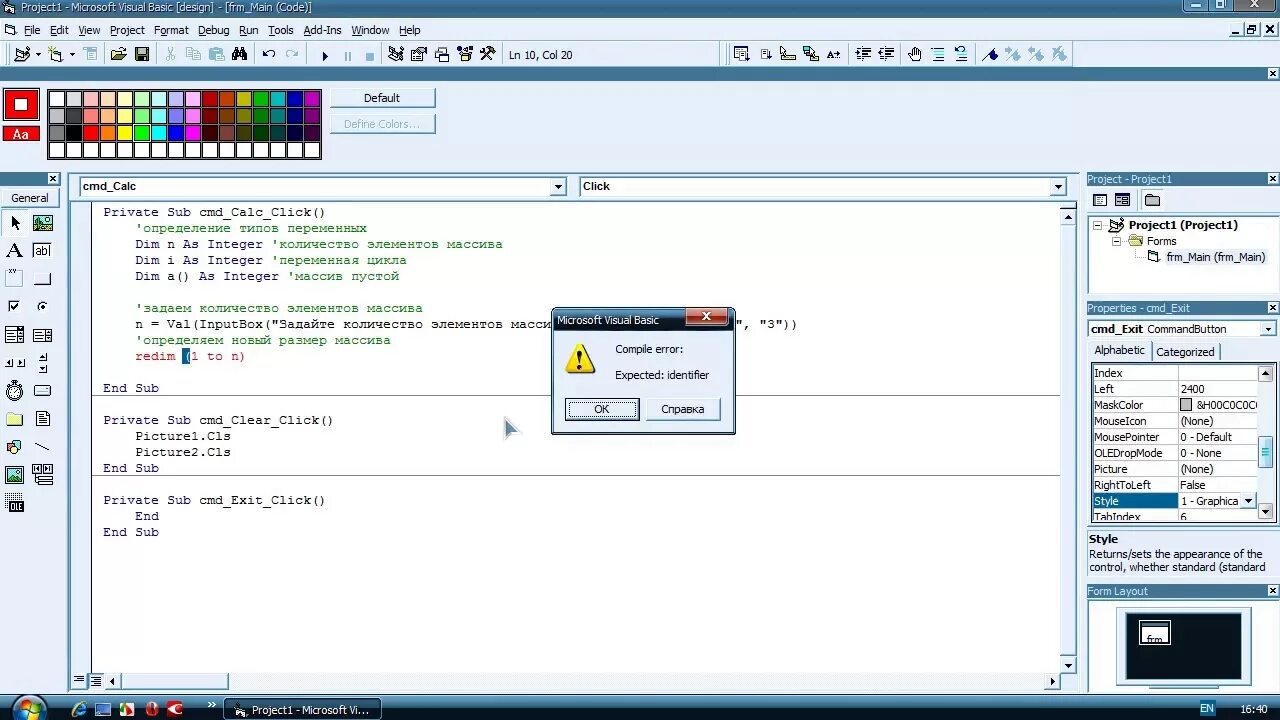Select the OLE container tool
Viewport: 1280px width, 720px height.
tap(15, 505)
